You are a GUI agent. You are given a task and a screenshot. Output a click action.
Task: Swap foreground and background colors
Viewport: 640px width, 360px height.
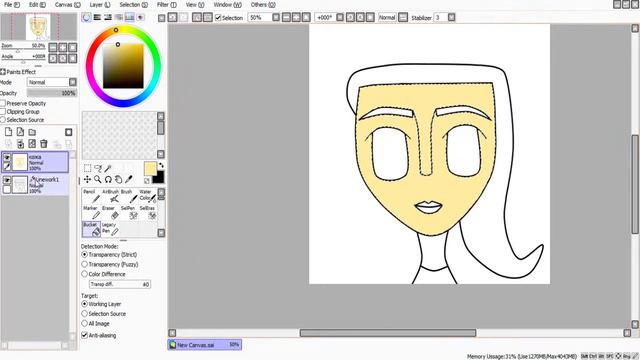tap(161, 165)
